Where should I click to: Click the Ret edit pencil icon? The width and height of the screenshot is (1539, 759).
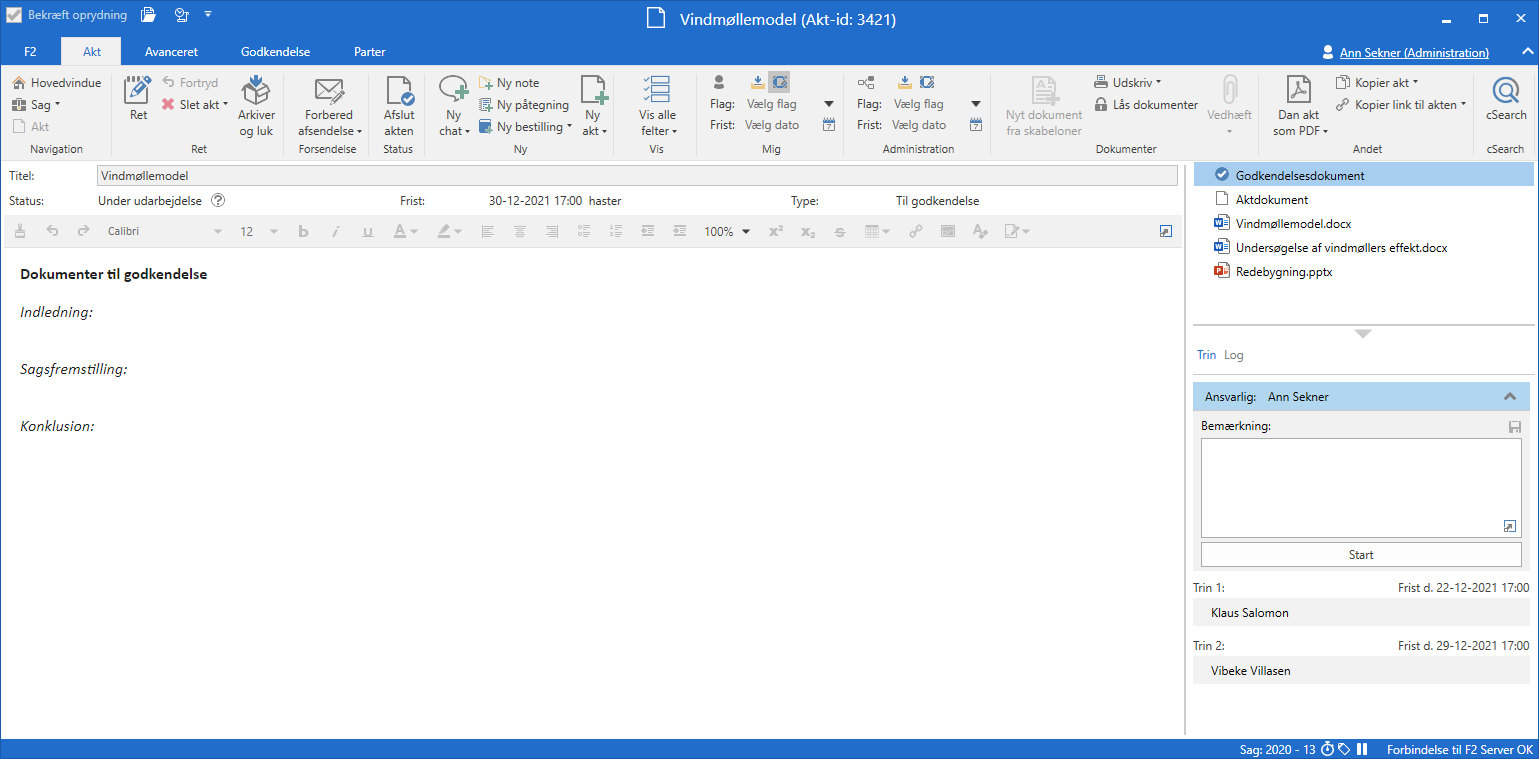coord(138,91)
